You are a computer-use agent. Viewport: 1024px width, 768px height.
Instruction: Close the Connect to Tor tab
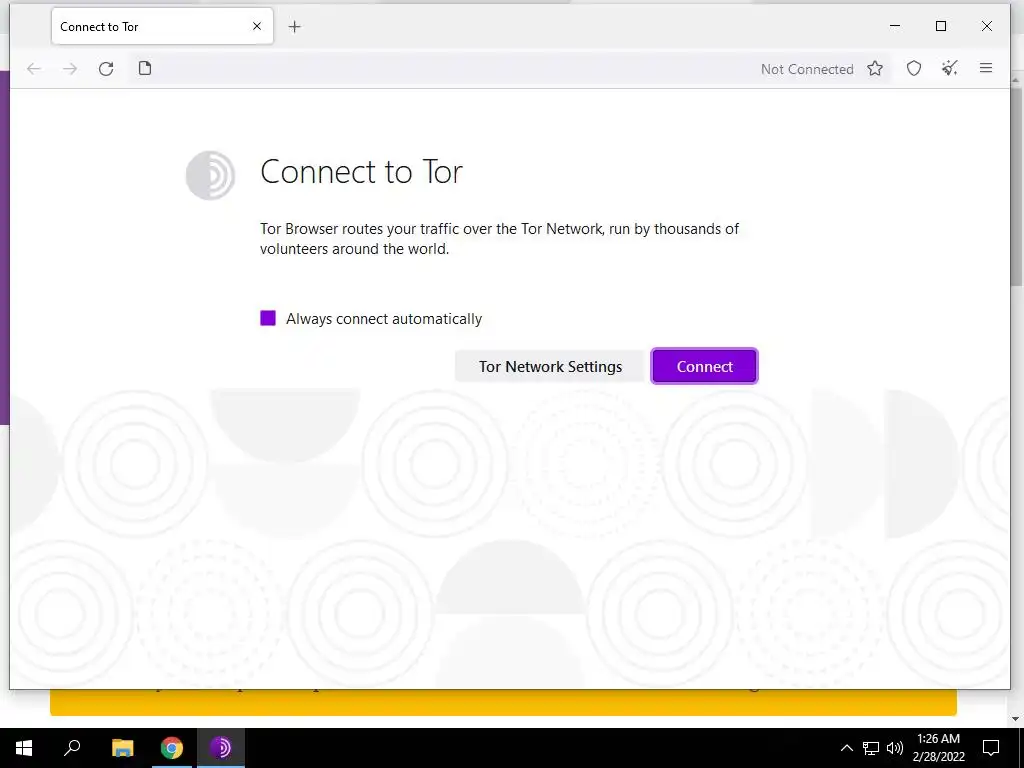[x=257, y=26]
